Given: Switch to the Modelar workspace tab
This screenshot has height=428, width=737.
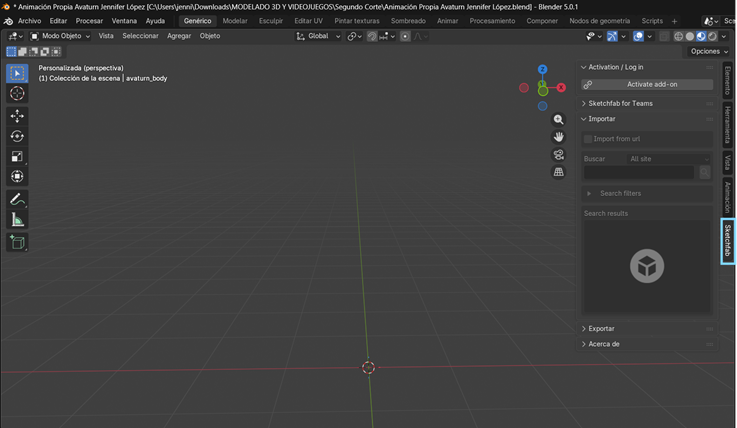Looking at the screenshot, I should click(x=235, y=21).
